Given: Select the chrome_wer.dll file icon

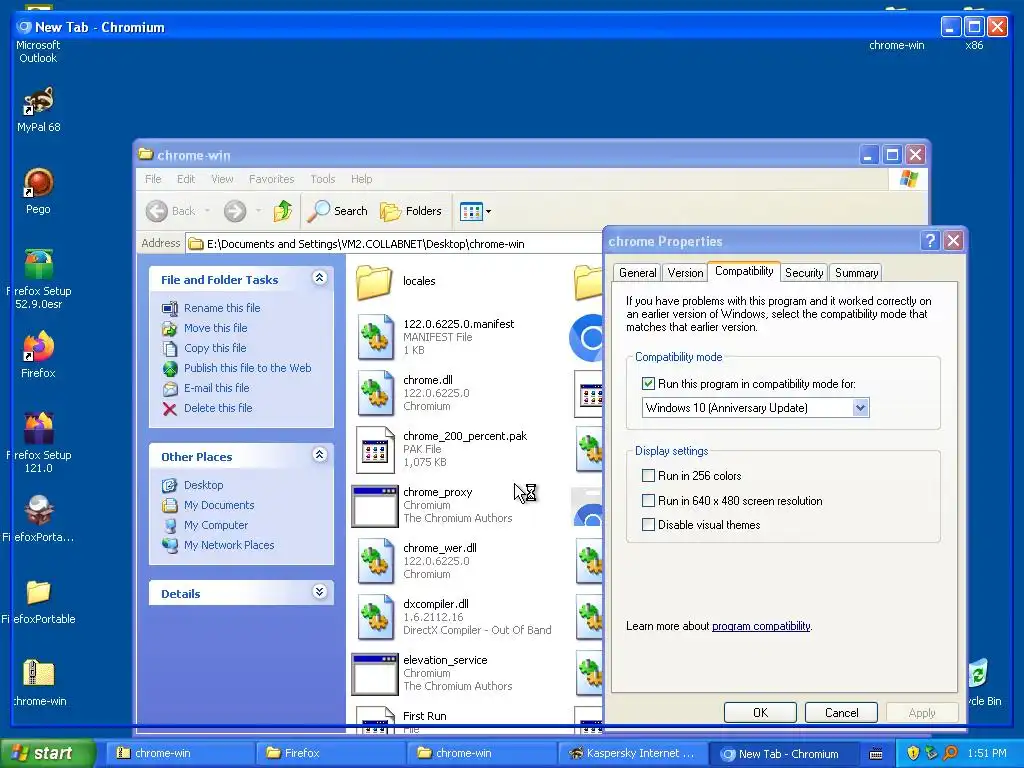Looking at the screenshot, I should pos(376,561).
